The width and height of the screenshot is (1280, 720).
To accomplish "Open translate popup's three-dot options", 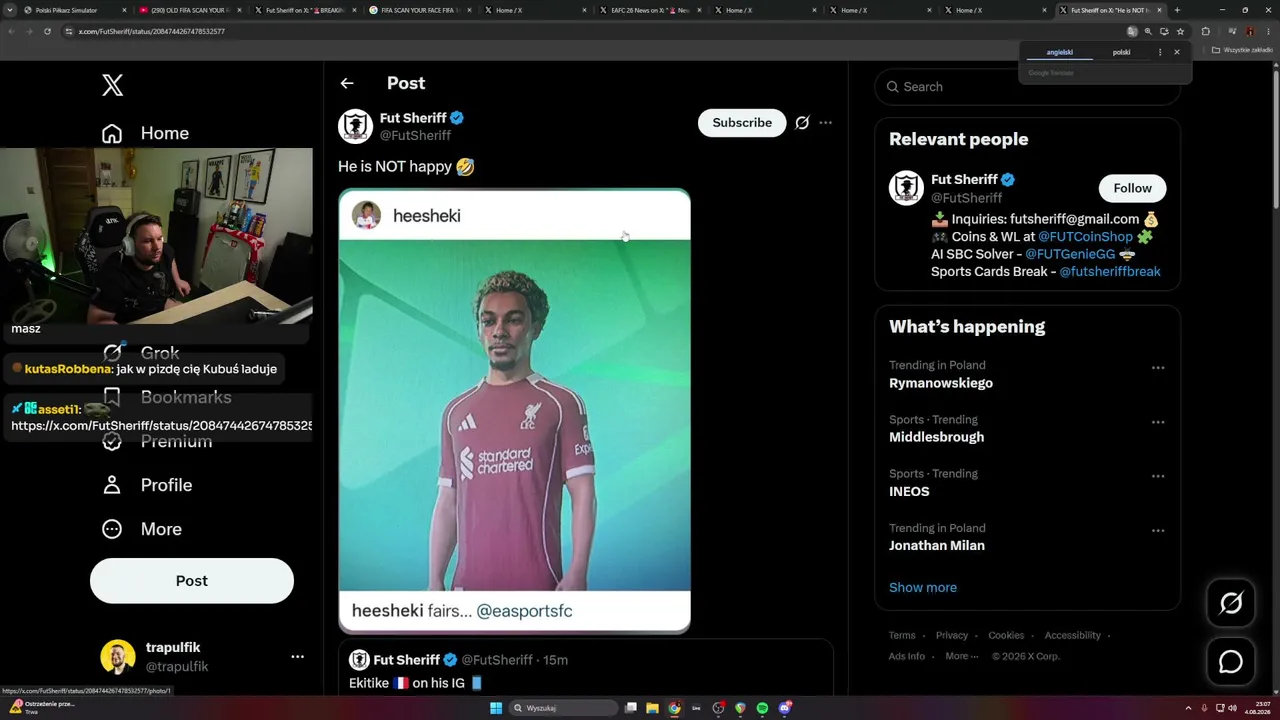I will 1160,52.
